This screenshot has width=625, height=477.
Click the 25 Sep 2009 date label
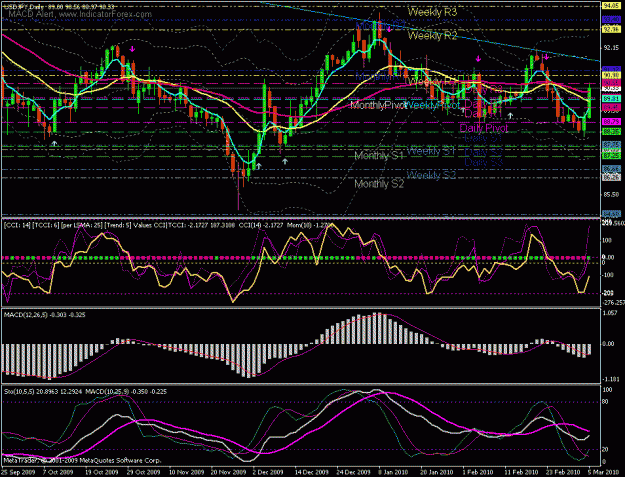point(17,472)
